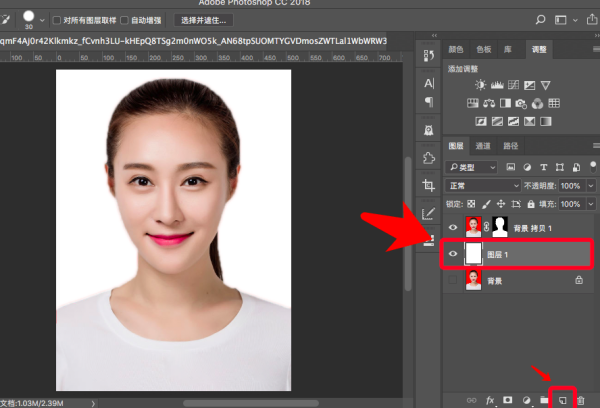Screen dimensions: 600x408
Task: Expand the status bar info arrow
Action: tap(93, 403)
